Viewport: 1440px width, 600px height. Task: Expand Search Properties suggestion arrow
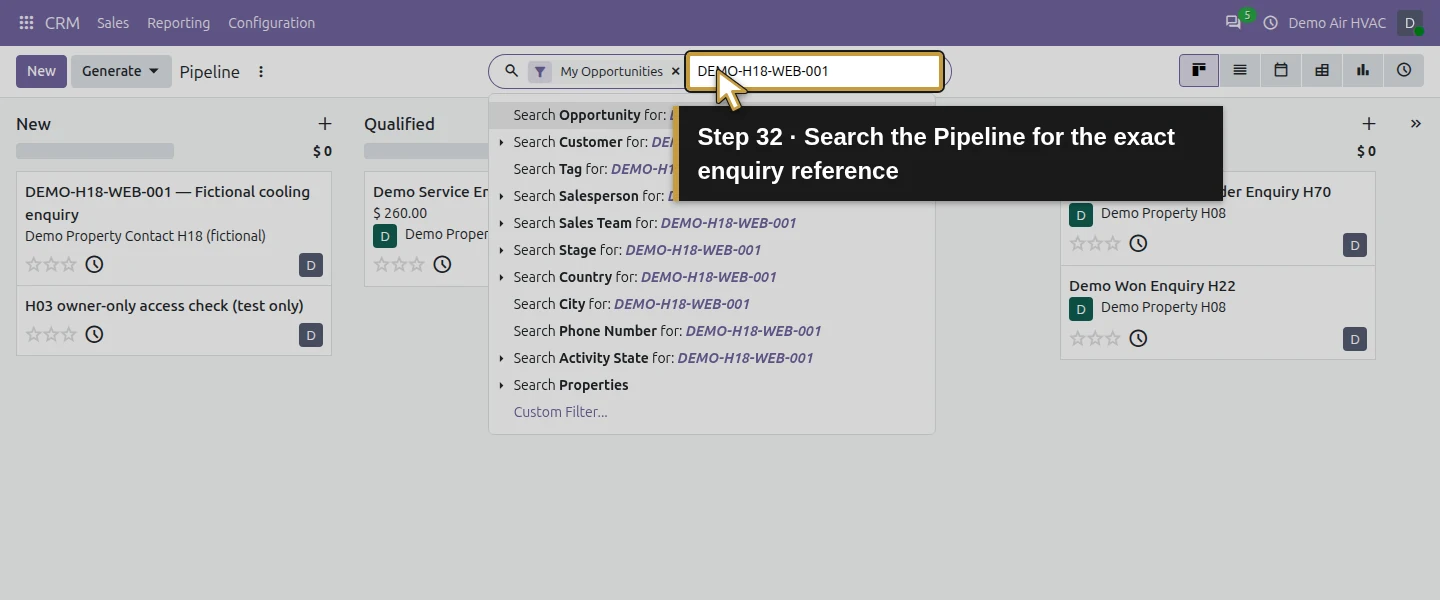[501, 385]
